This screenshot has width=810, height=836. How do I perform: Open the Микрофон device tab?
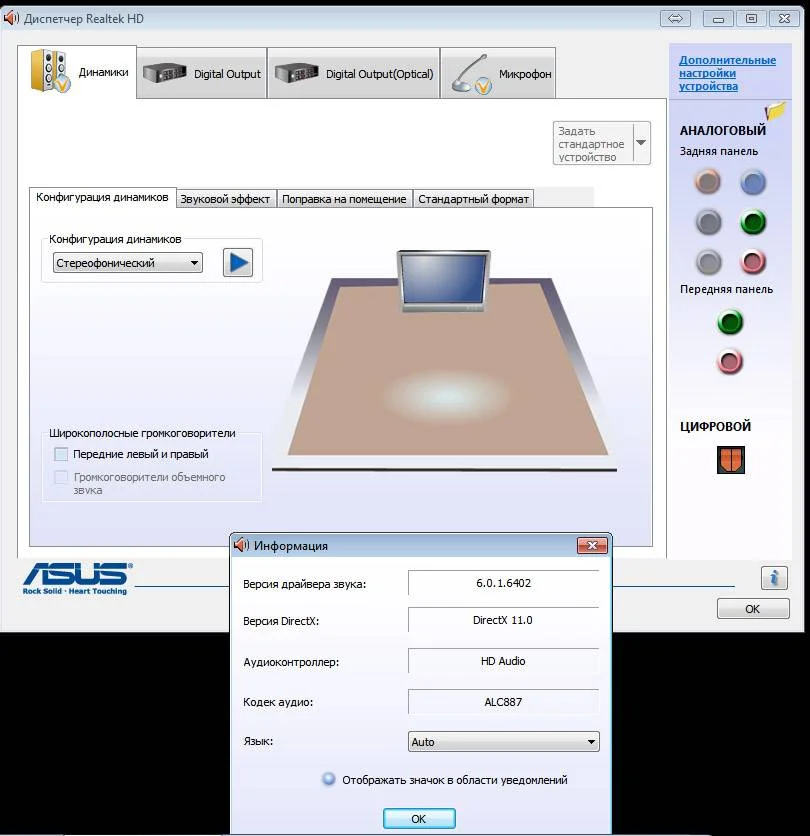point(498,74)
